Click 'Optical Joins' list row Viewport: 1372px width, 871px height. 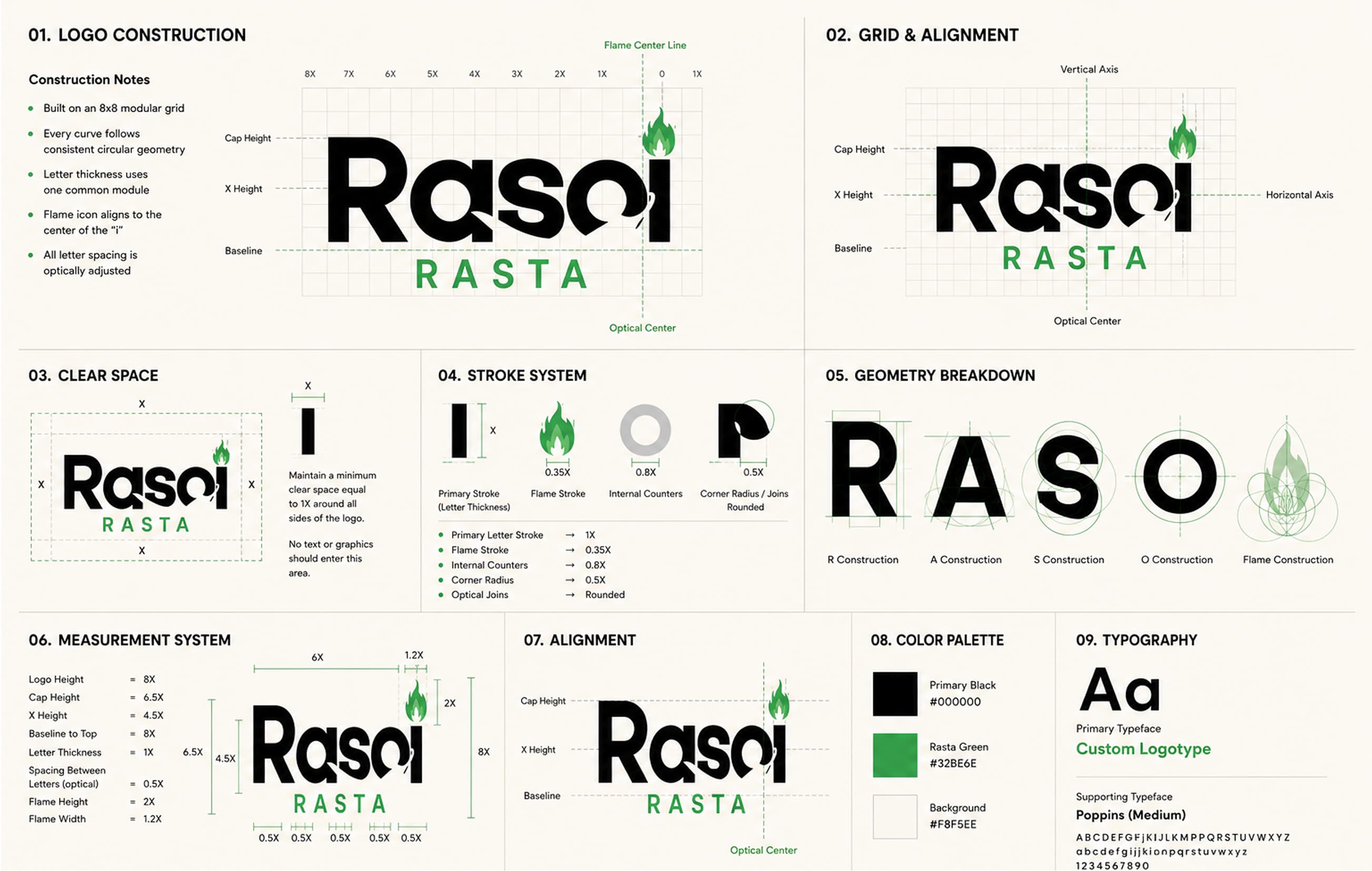click(532, 594)
